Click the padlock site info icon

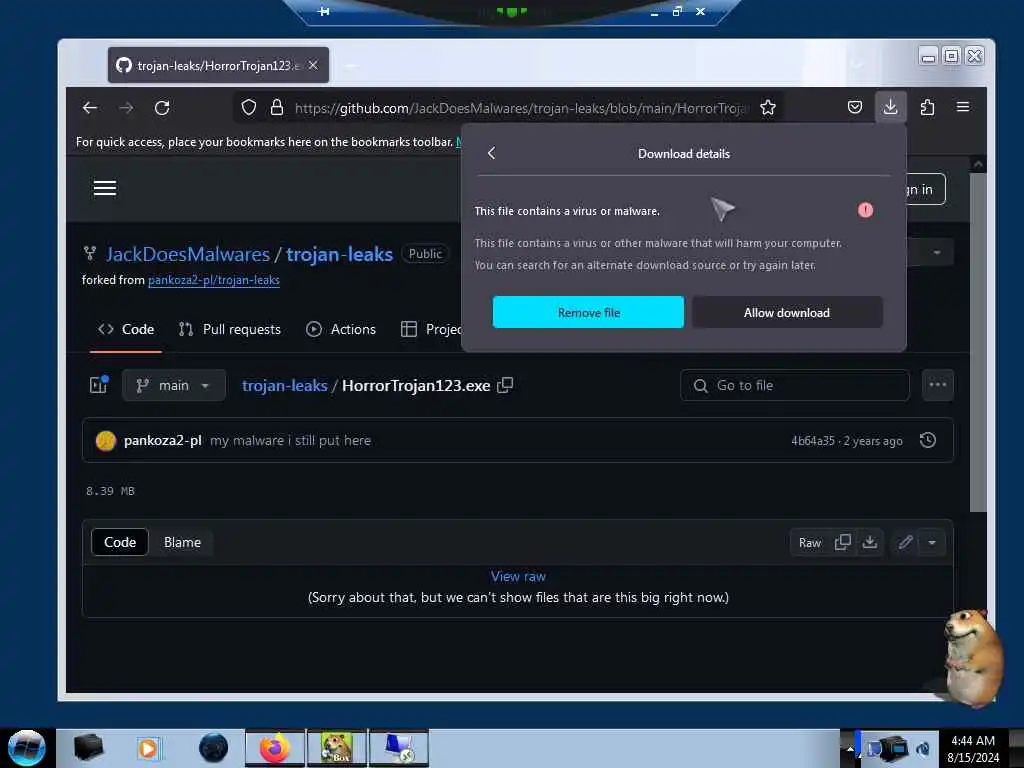(x=277, y=107)
